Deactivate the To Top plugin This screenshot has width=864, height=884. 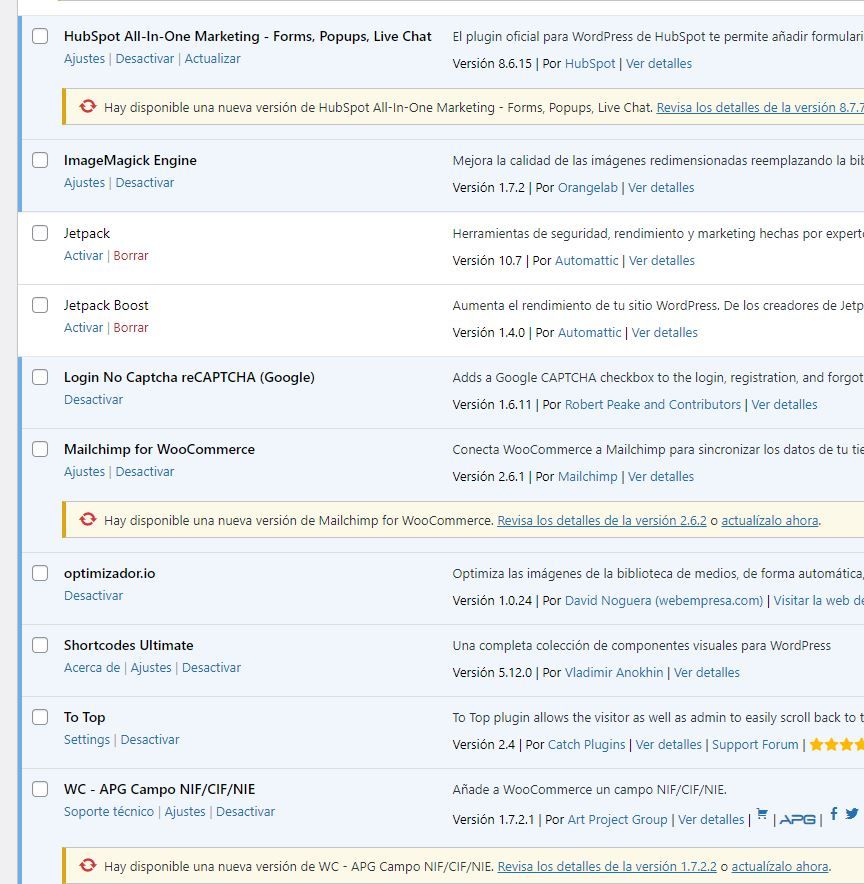150,740
